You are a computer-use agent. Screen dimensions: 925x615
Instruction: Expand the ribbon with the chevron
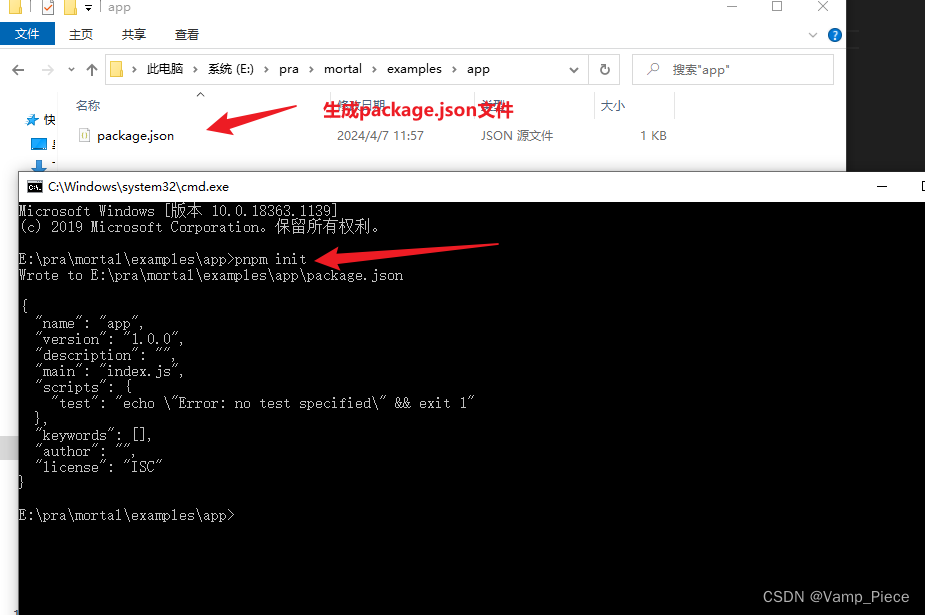pyautogui.click(x=812, y=35)
